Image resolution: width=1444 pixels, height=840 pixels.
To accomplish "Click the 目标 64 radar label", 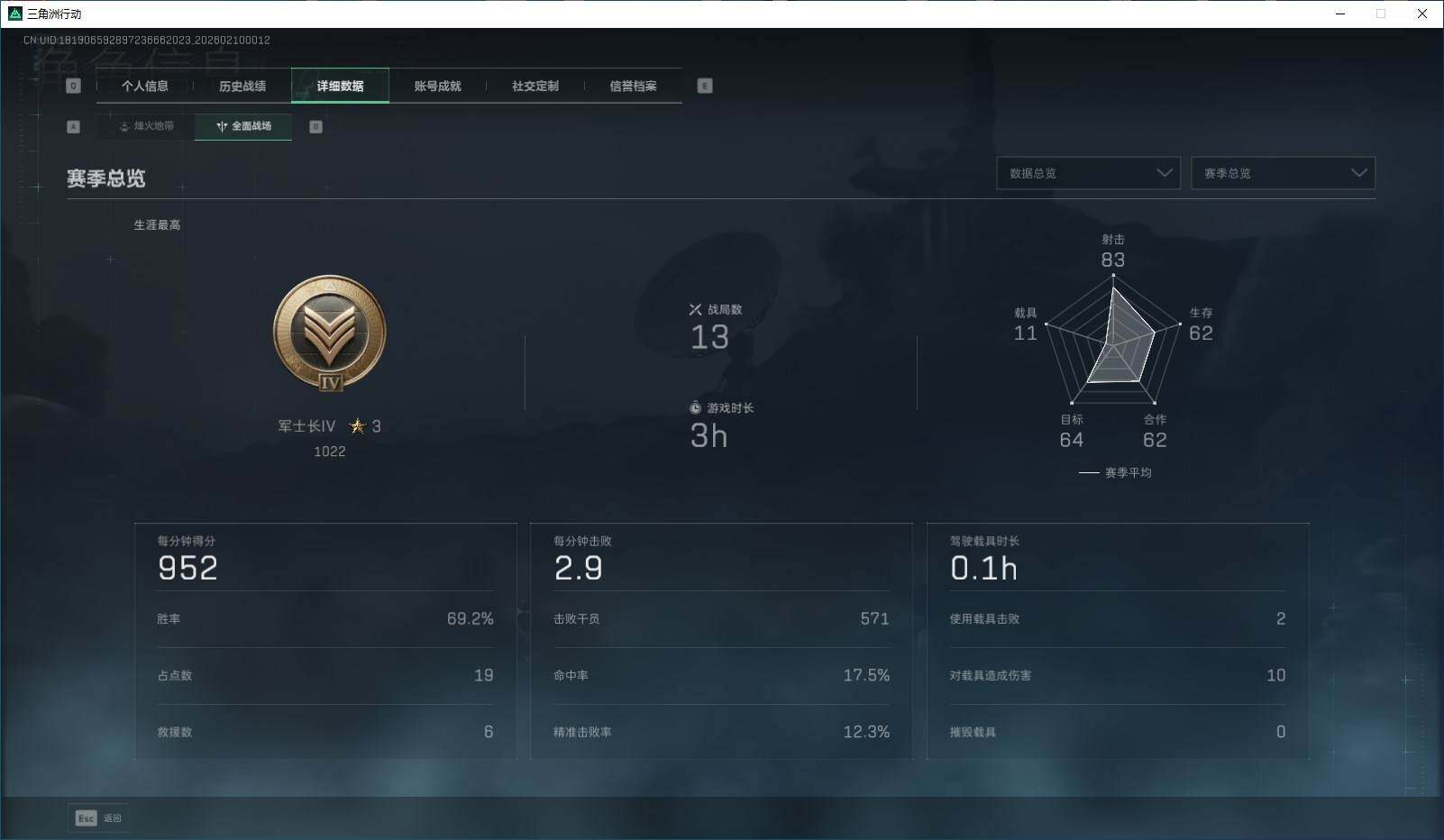I will [1072, 432].
